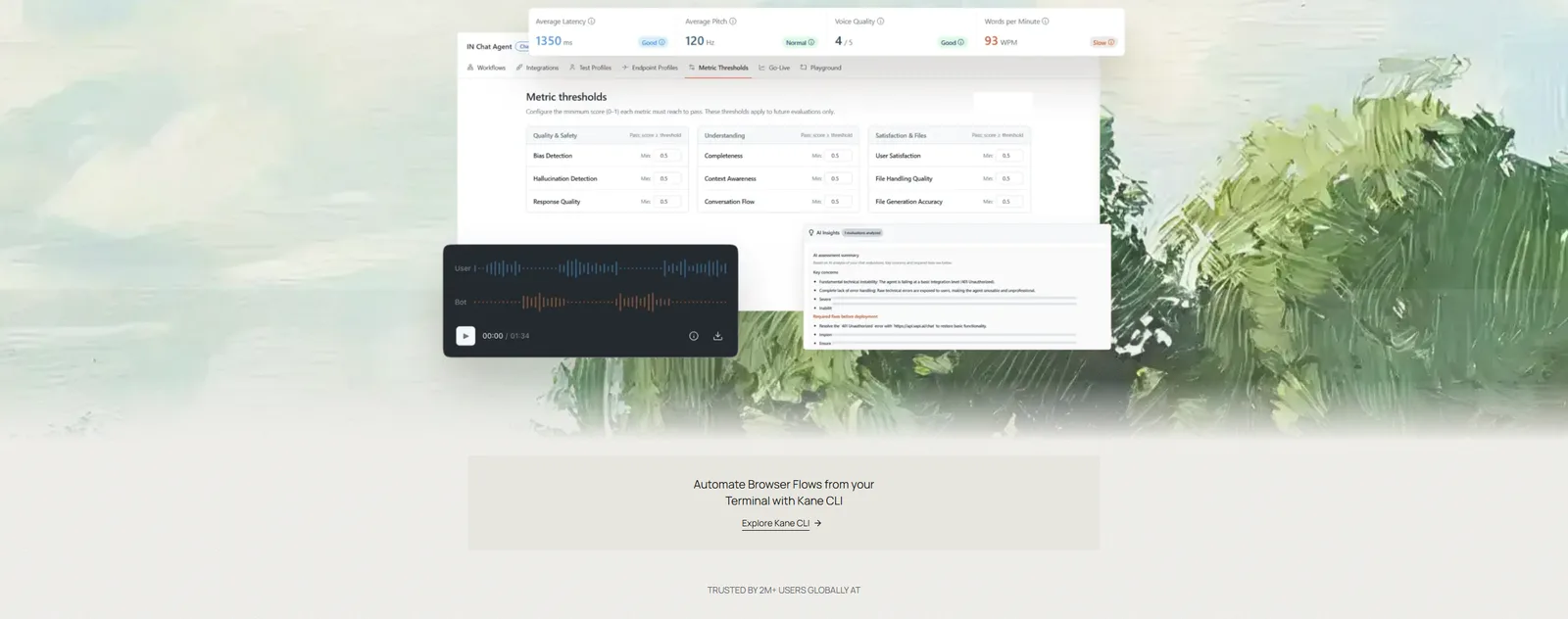
Task: Click the Hallucination Detection label
Action: (x=565, y=178)
